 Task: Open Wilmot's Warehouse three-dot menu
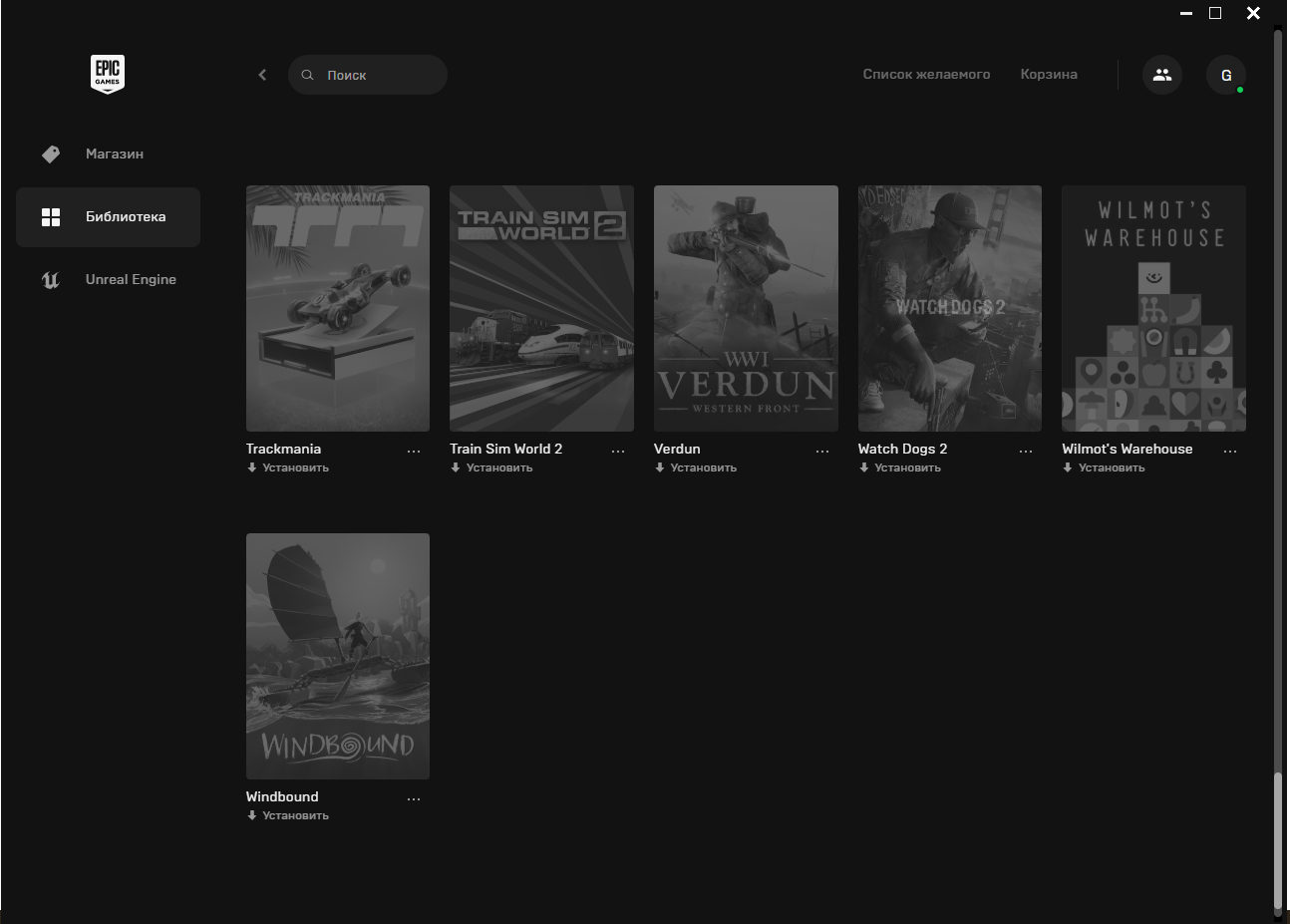pos(1230,451)
